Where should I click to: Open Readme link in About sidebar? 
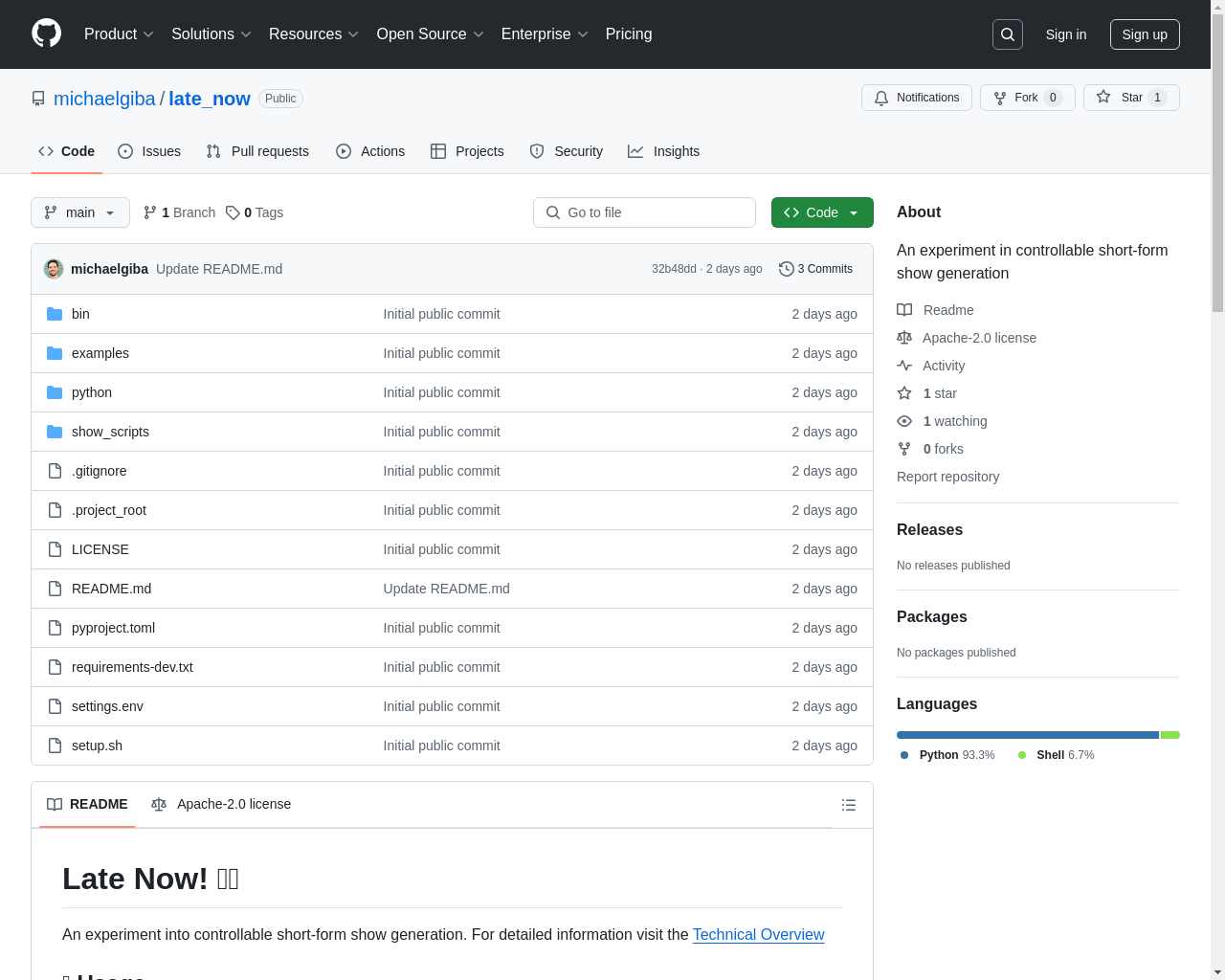935,310
